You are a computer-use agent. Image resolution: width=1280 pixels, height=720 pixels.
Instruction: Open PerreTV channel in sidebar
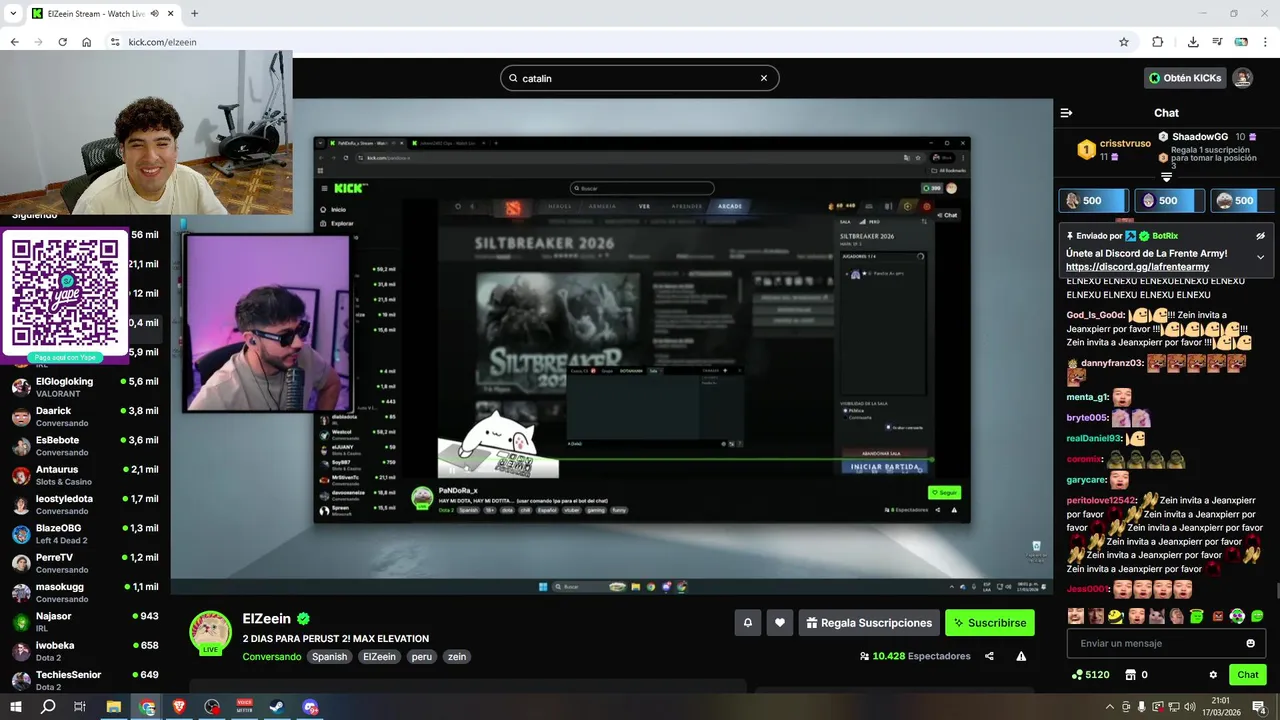pyautogui.click(x=85, y=563)
